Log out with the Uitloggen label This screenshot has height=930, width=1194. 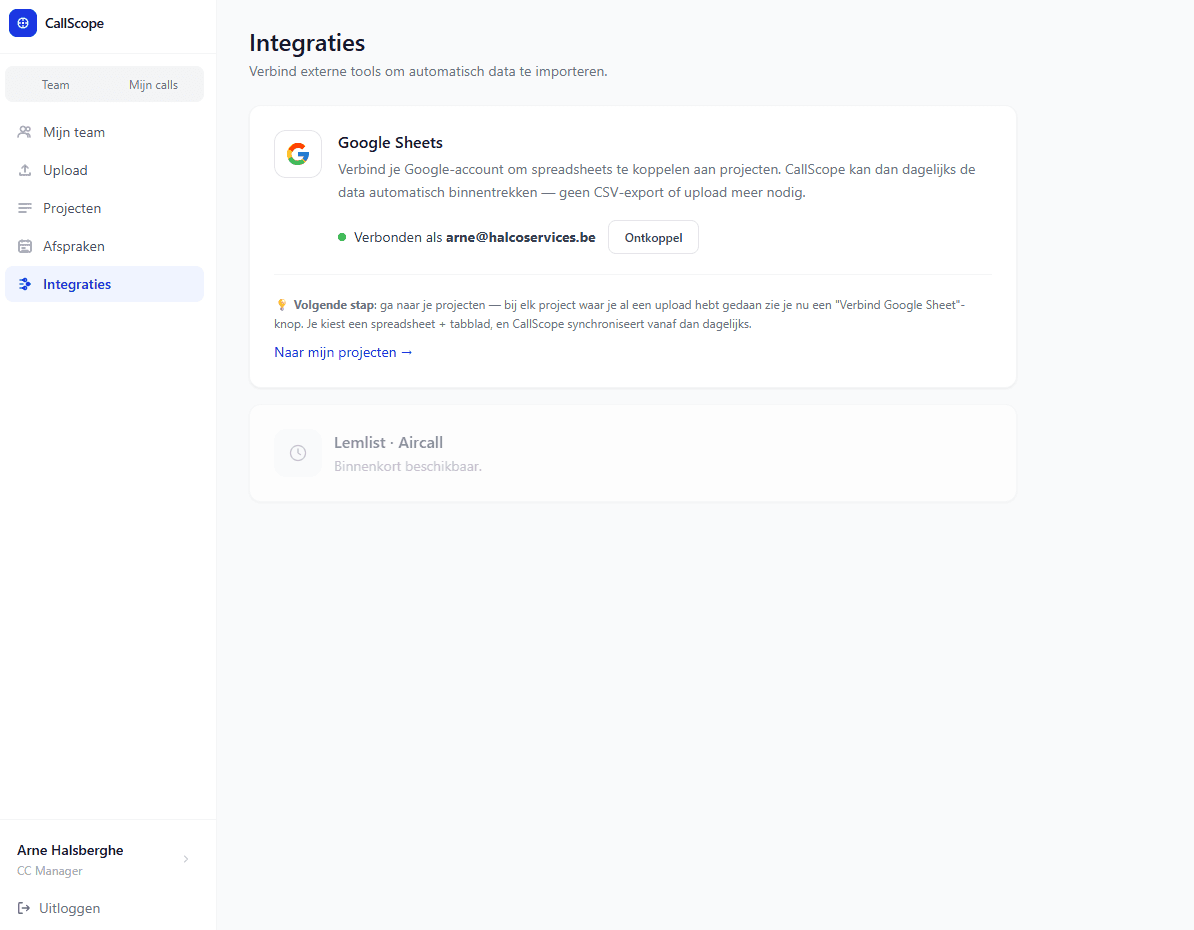[x=69, y=908]
